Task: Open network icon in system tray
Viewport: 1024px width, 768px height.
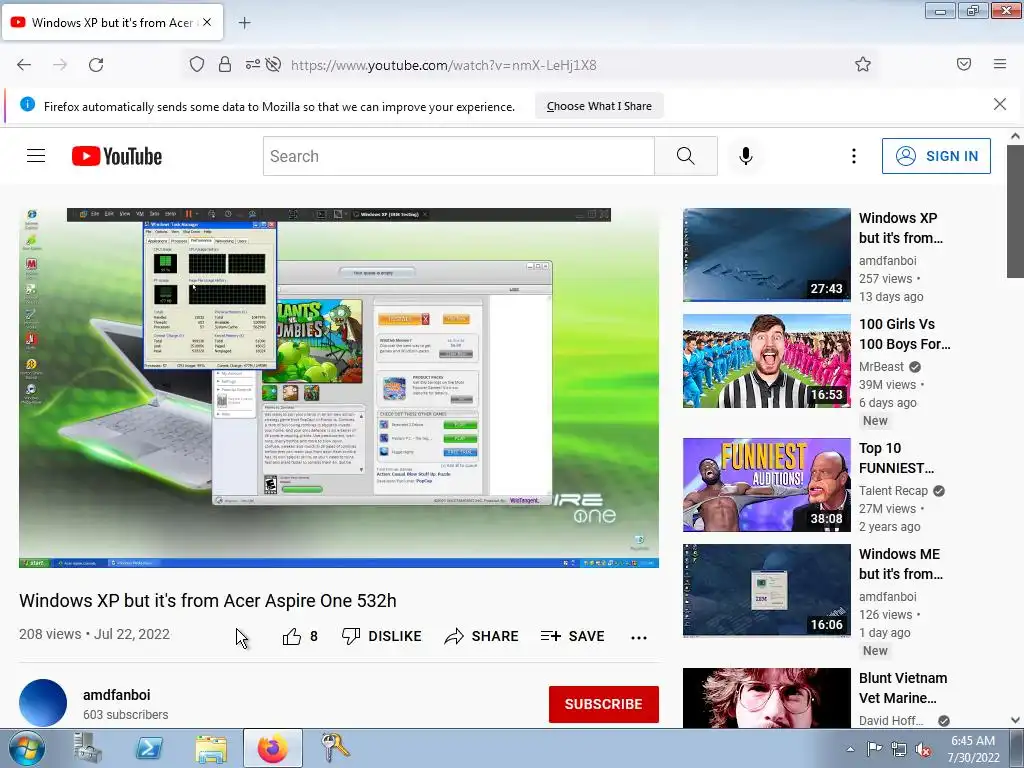Action: 899,749
